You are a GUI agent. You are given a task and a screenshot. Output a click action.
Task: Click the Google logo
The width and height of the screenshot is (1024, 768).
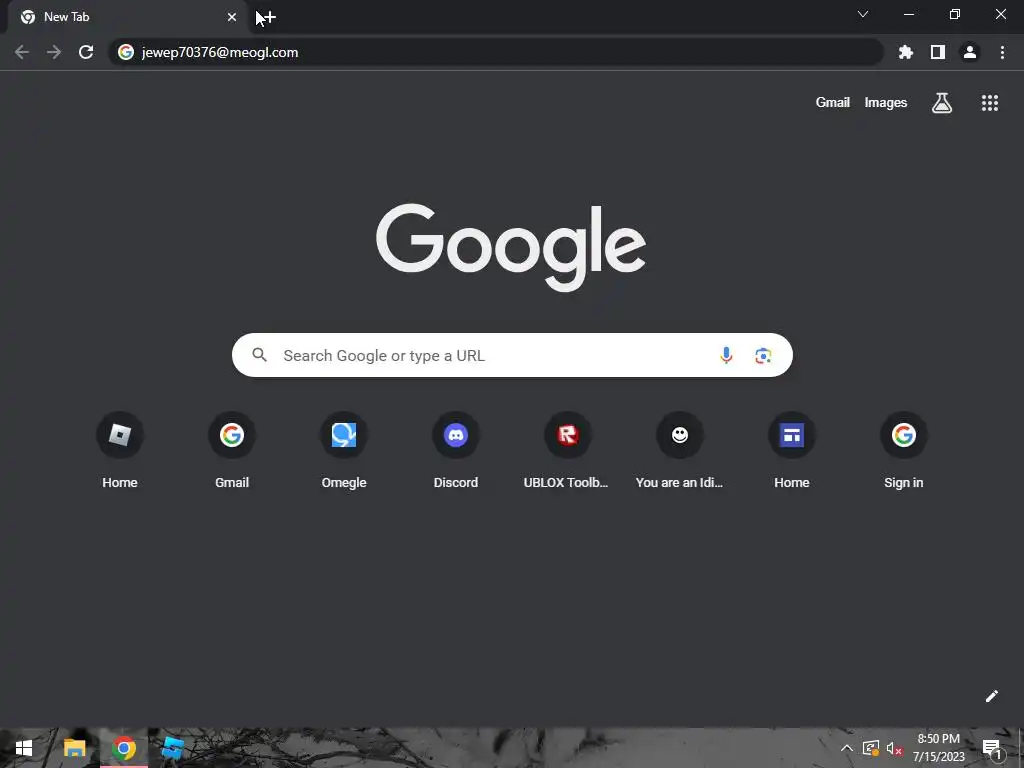(511, 247)
